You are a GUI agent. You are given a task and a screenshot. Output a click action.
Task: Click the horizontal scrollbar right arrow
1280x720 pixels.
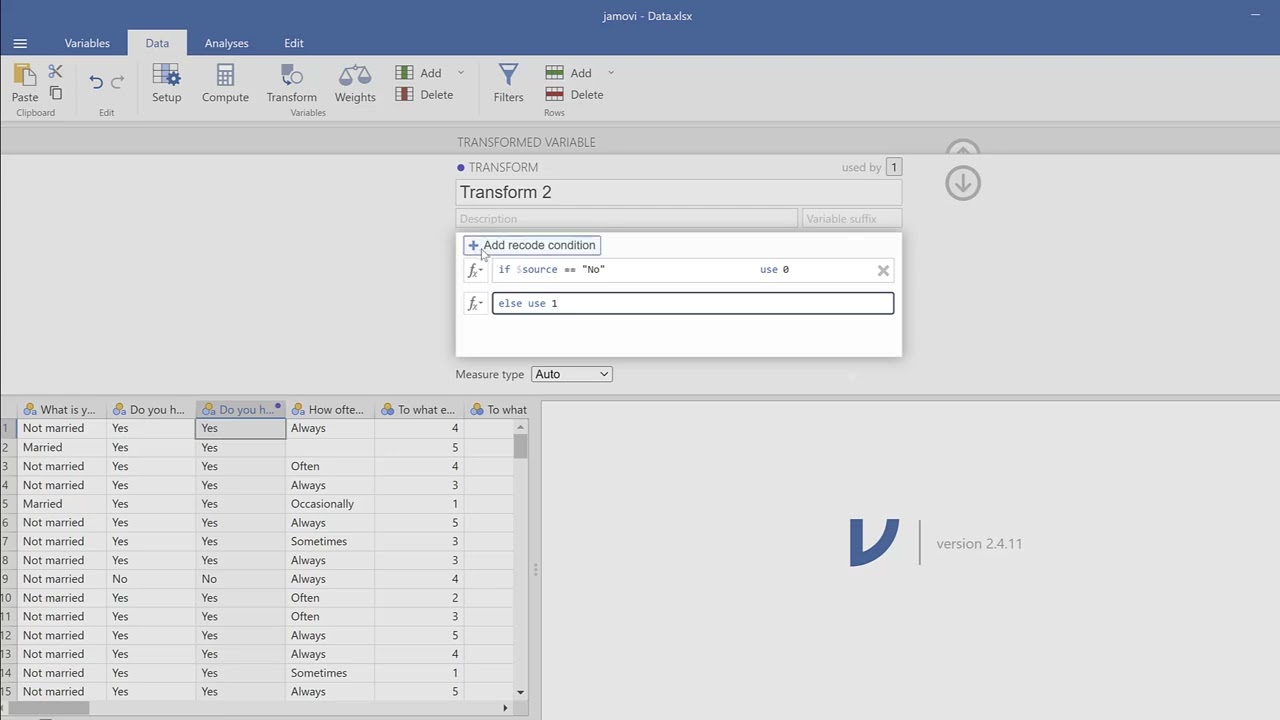pyautogui.click(x=505, y=708)
